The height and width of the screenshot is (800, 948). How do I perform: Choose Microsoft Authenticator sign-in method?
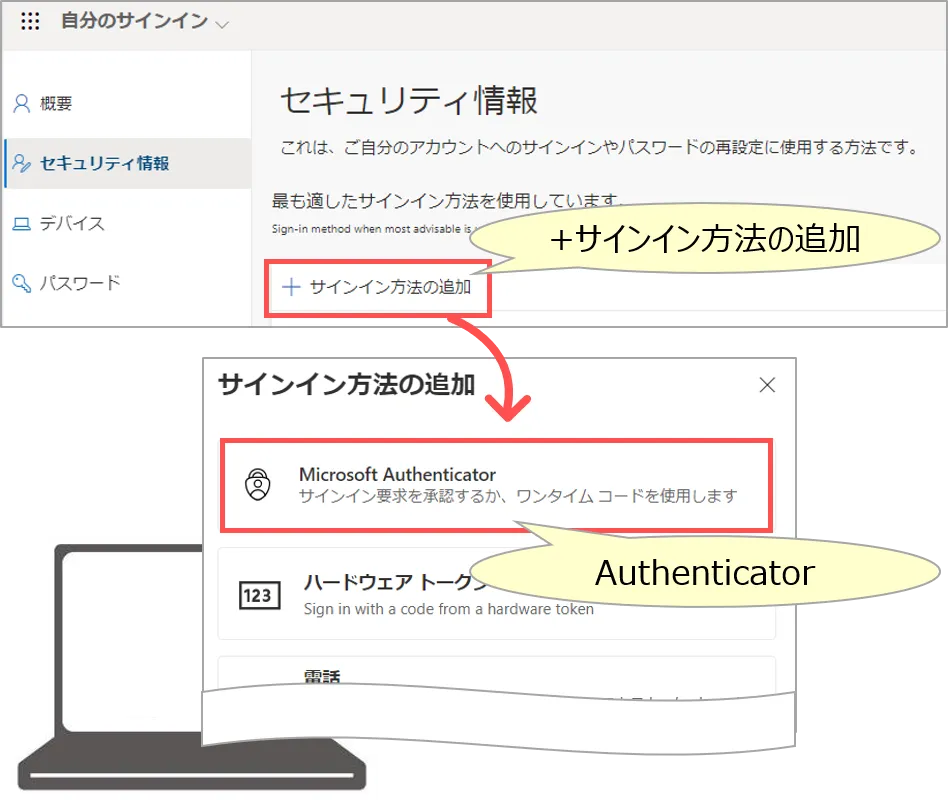tap(398, 475)
